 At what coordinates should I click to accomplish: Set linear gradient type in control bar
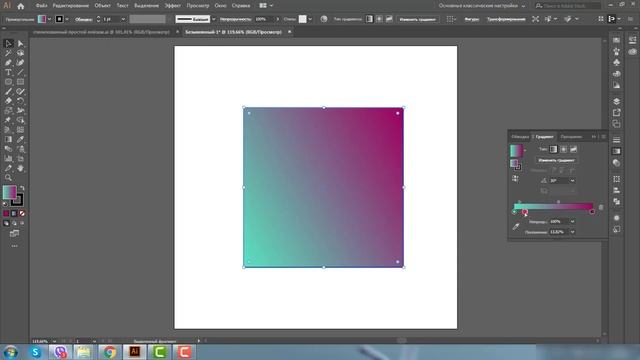369,19
